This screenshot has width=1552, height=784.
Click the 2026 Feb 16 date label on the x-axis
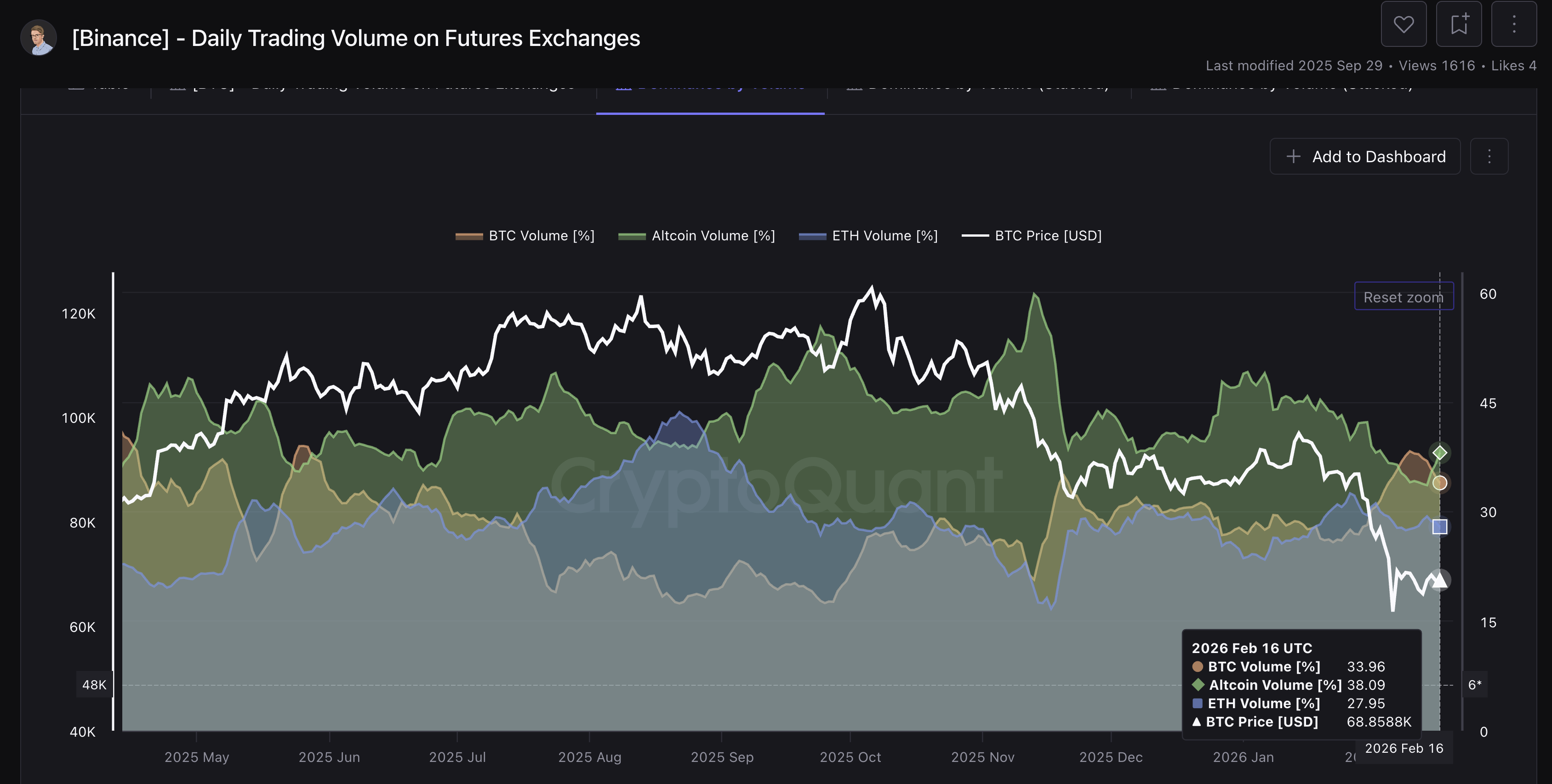coord(1403,748)
